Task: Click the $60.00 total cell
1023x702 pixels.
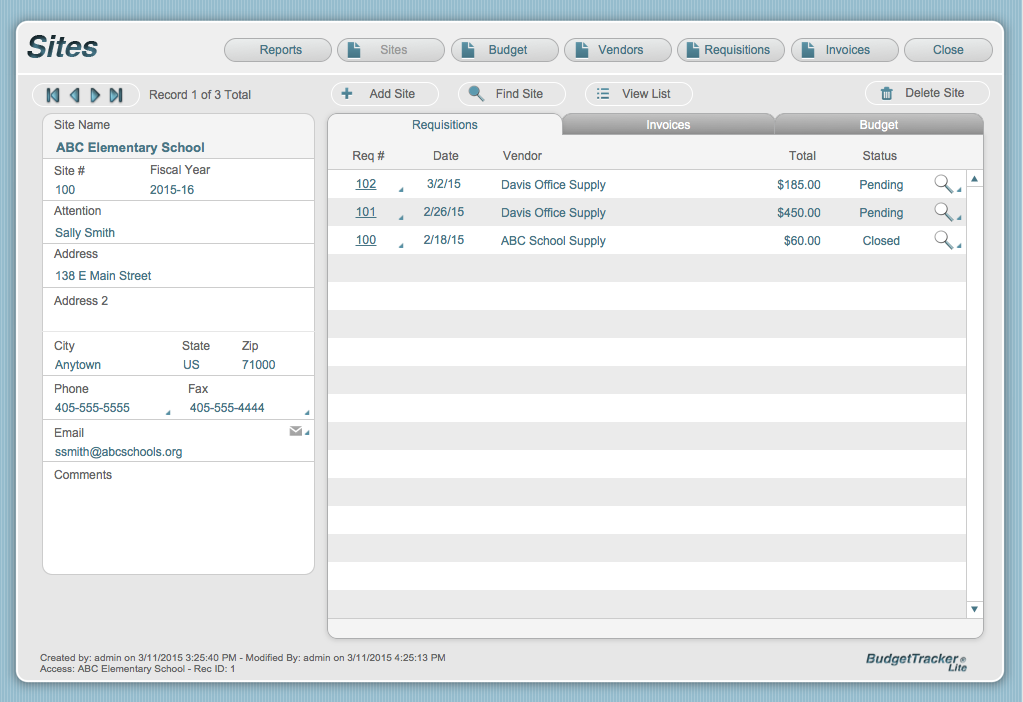Action: (802, 241)
